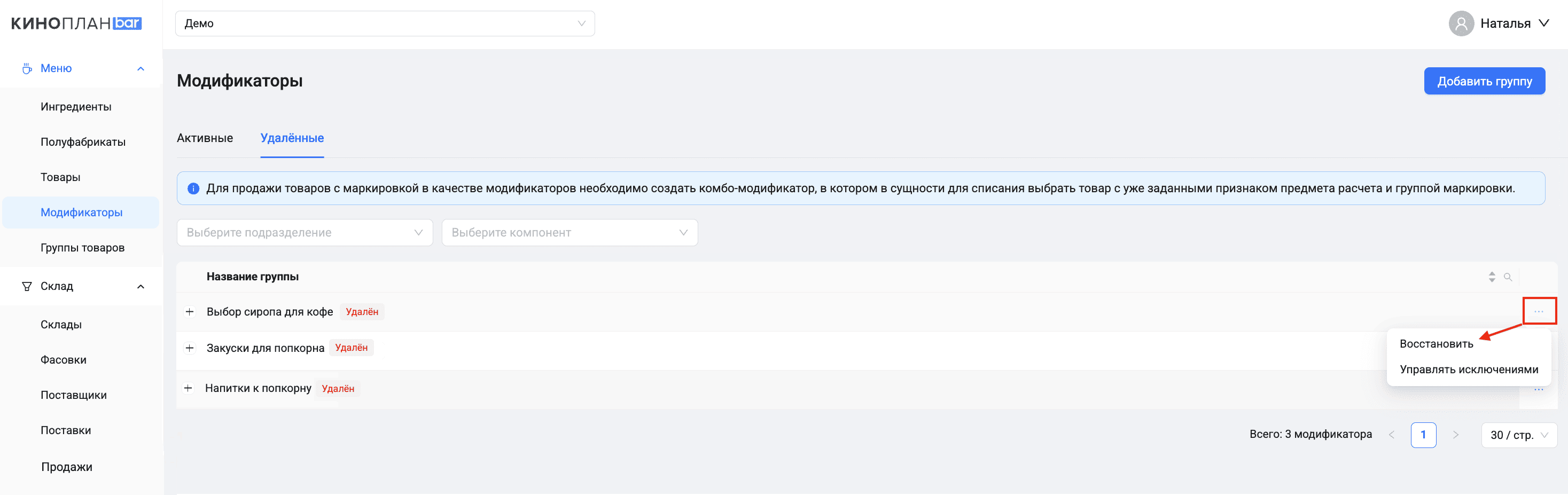Viewport: 1568px width, 495px height.
Task: Click the search icon in table header
Action: click(x=1507, y=277)
